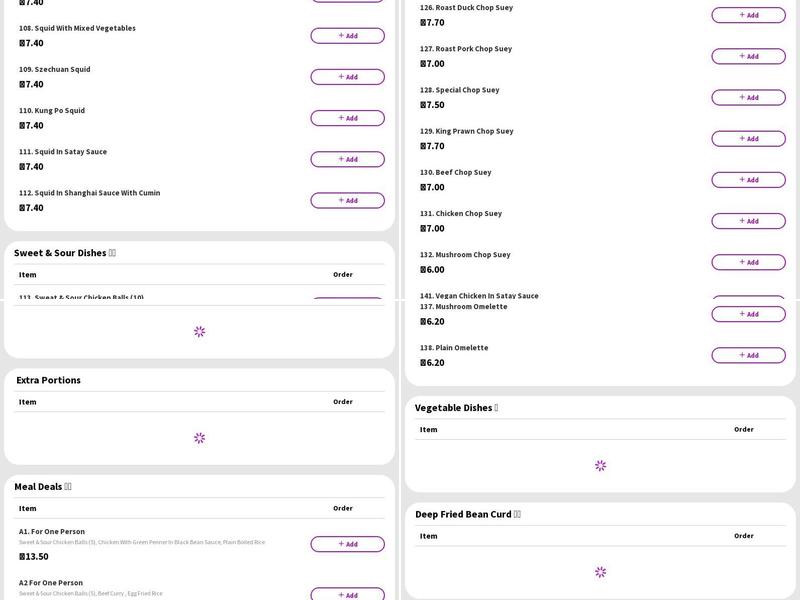Add meal deal A1 For One Person
The width and height of the screenshot is (800, 600).
347,544
